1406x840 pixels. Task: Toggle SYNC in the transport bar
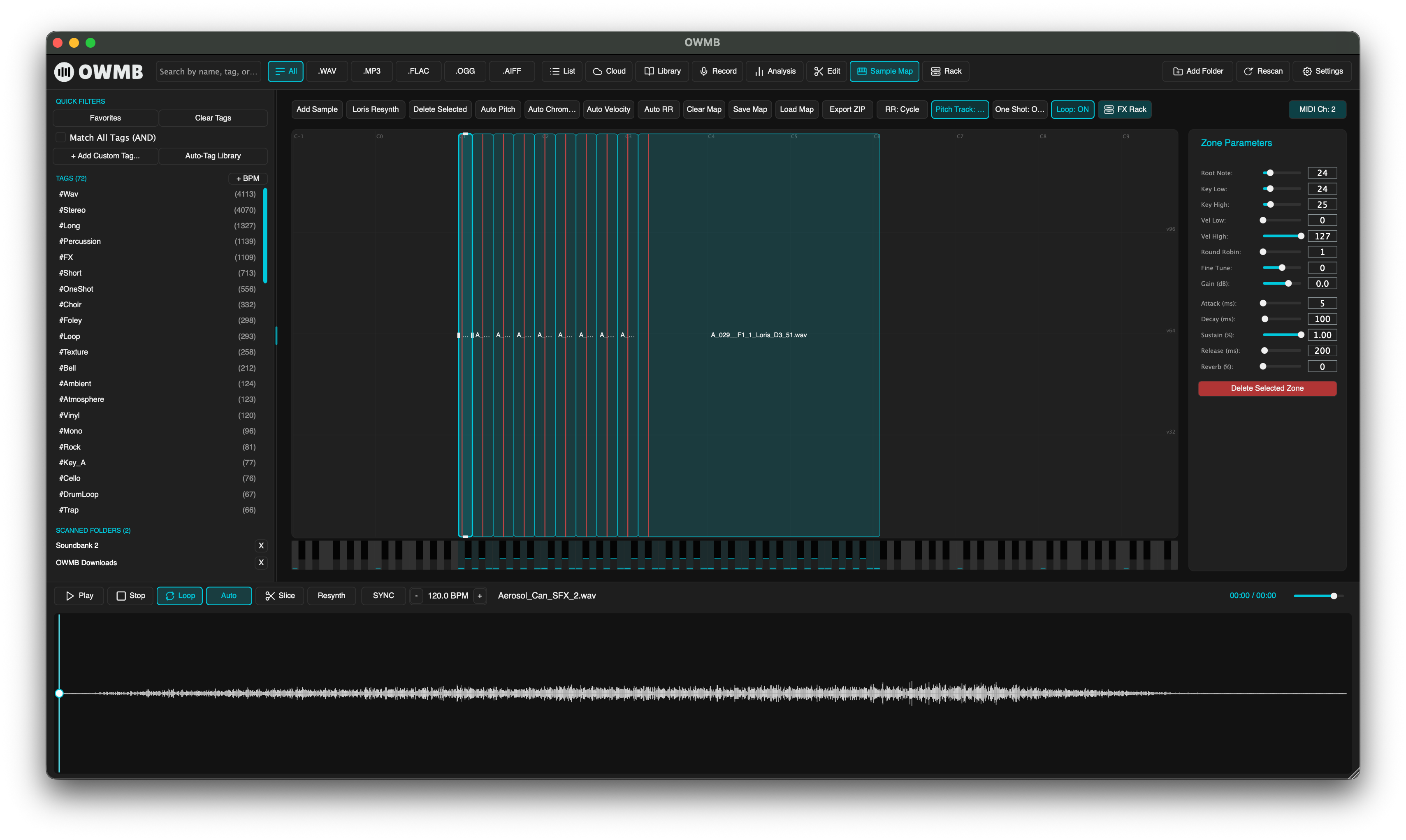tap(383, 596)
